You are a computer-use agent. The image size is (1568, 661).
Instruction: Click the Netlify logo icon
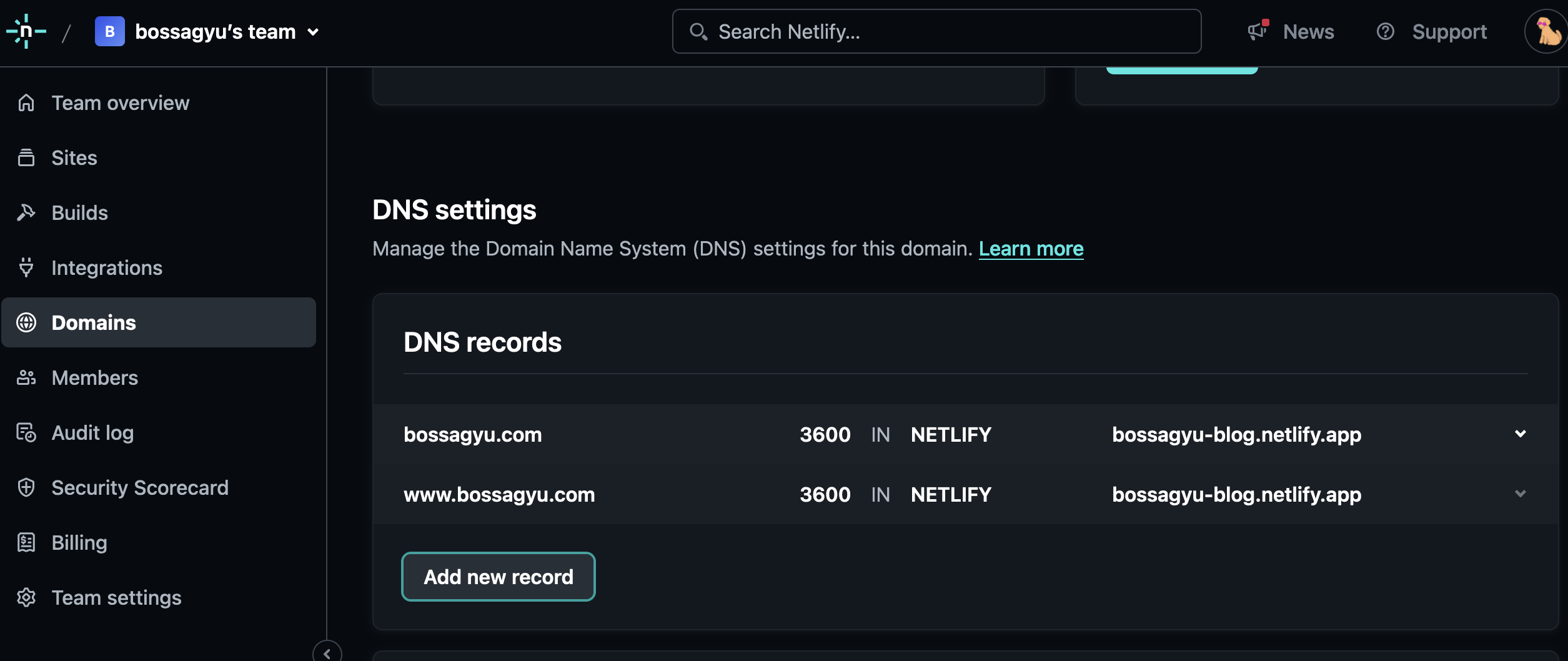coord(26,31)
